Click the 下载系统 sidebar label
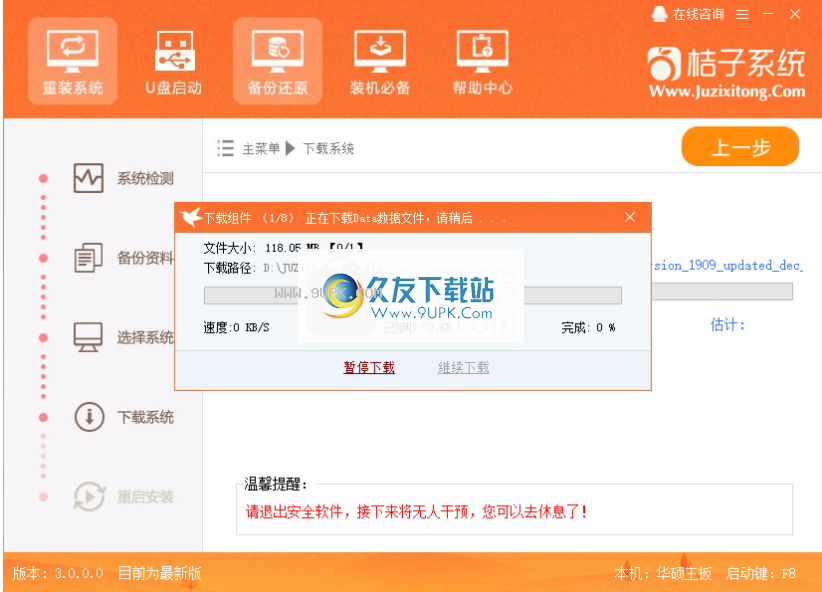Image resolution: width=822 pixels, height=592 pixels. [x=145, y=417]
